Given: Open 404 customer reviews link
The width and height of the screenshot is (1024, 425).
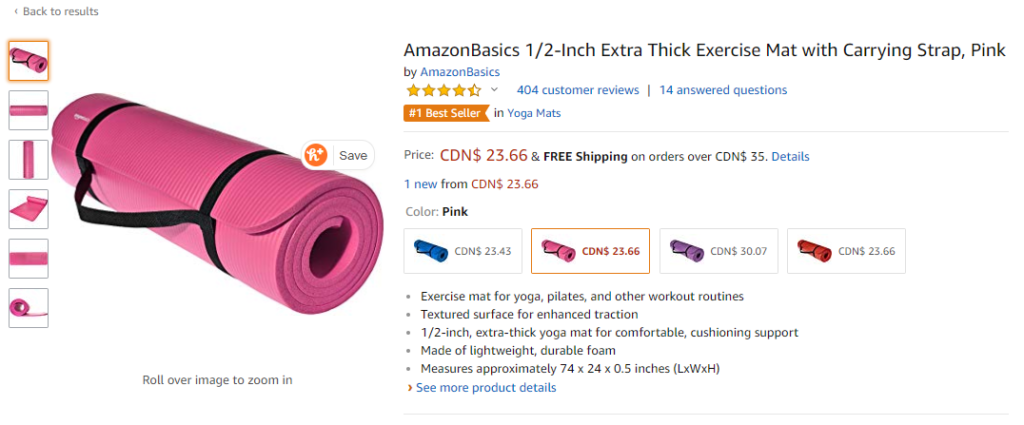Looking at the screenshot, I should point(578,90).
